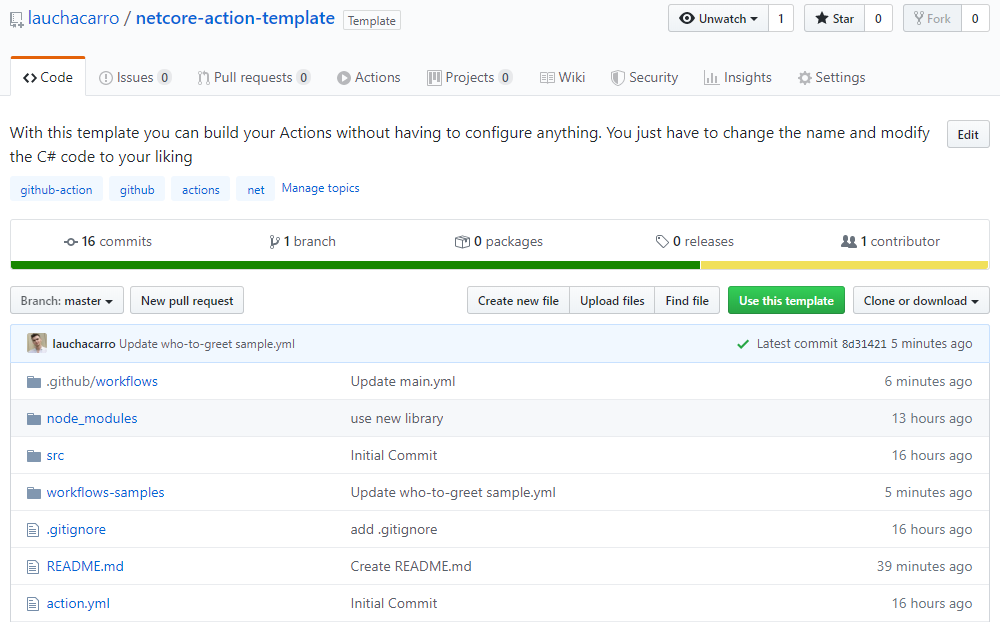
Task: Open the Pull requests tab label
Action: [253, 77]
